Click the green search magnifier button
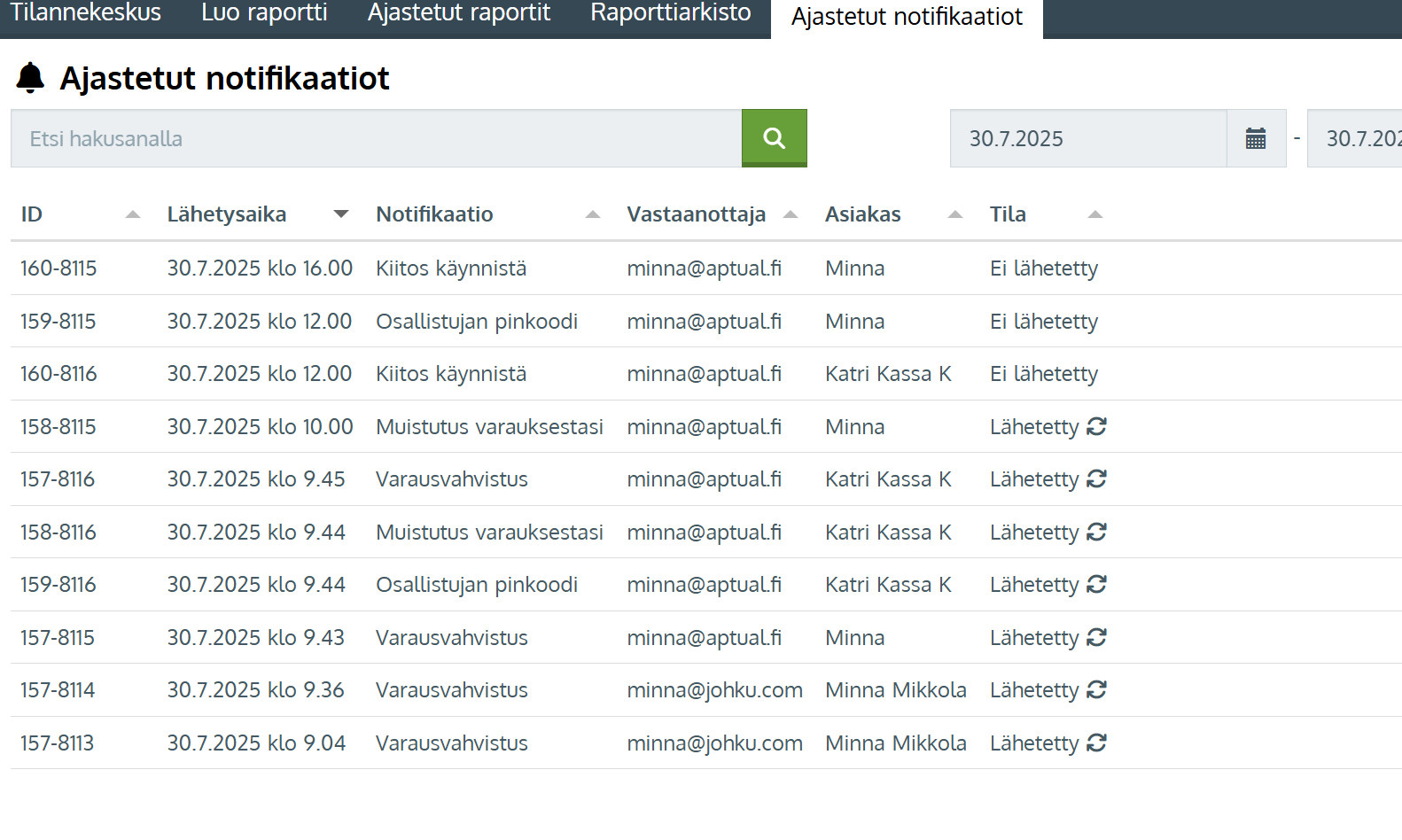This screenshot has height=840, width=1402. coord(774,138)
